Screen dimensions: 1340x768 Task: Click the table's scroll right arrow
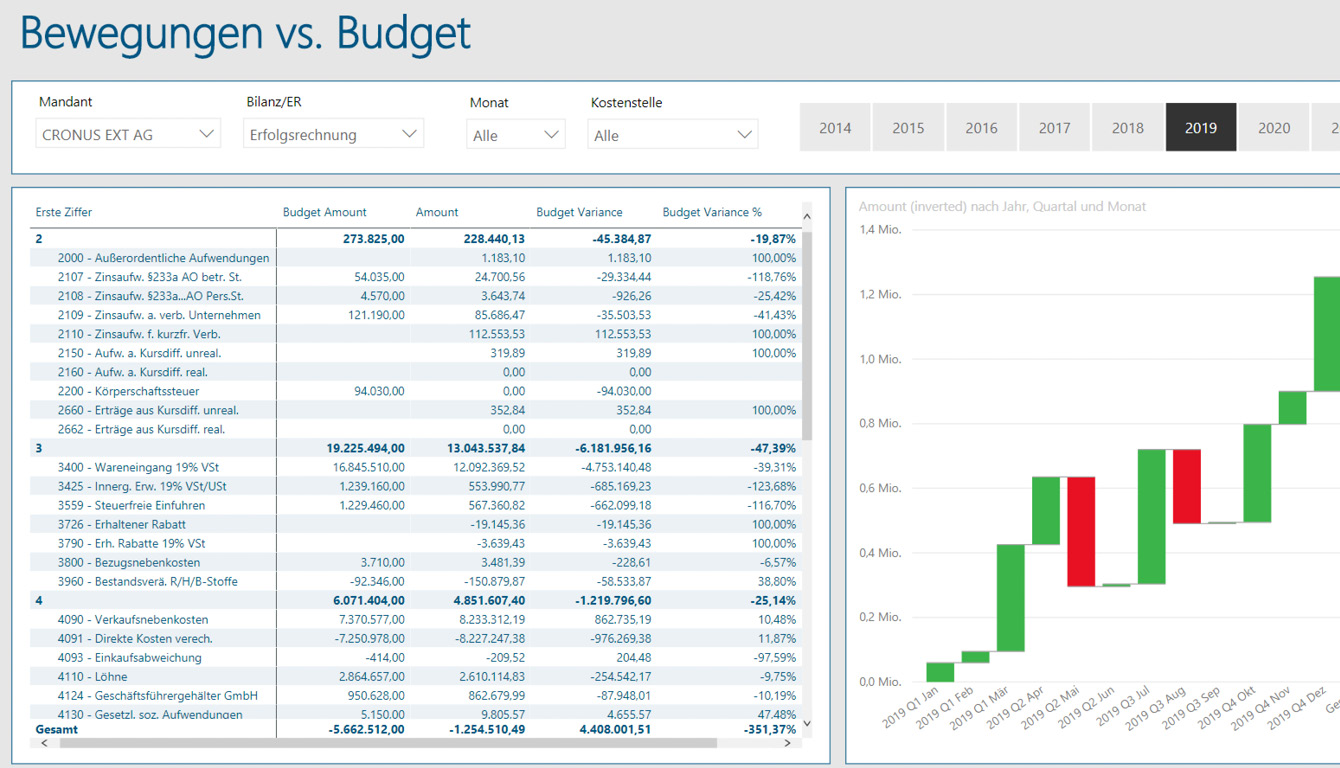tap(788, 743)
